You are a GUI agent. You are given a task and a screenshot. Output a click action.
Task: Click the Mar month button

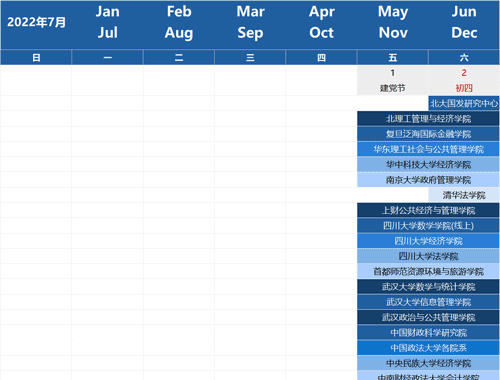tap(250, 12)
